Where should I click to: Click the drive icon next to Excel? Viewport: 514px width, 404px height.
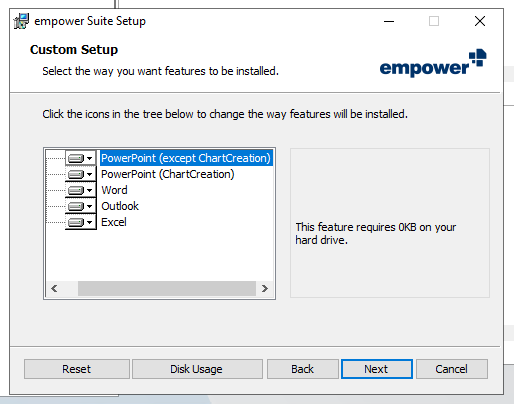pyautogui.click(x=76, y=222)
